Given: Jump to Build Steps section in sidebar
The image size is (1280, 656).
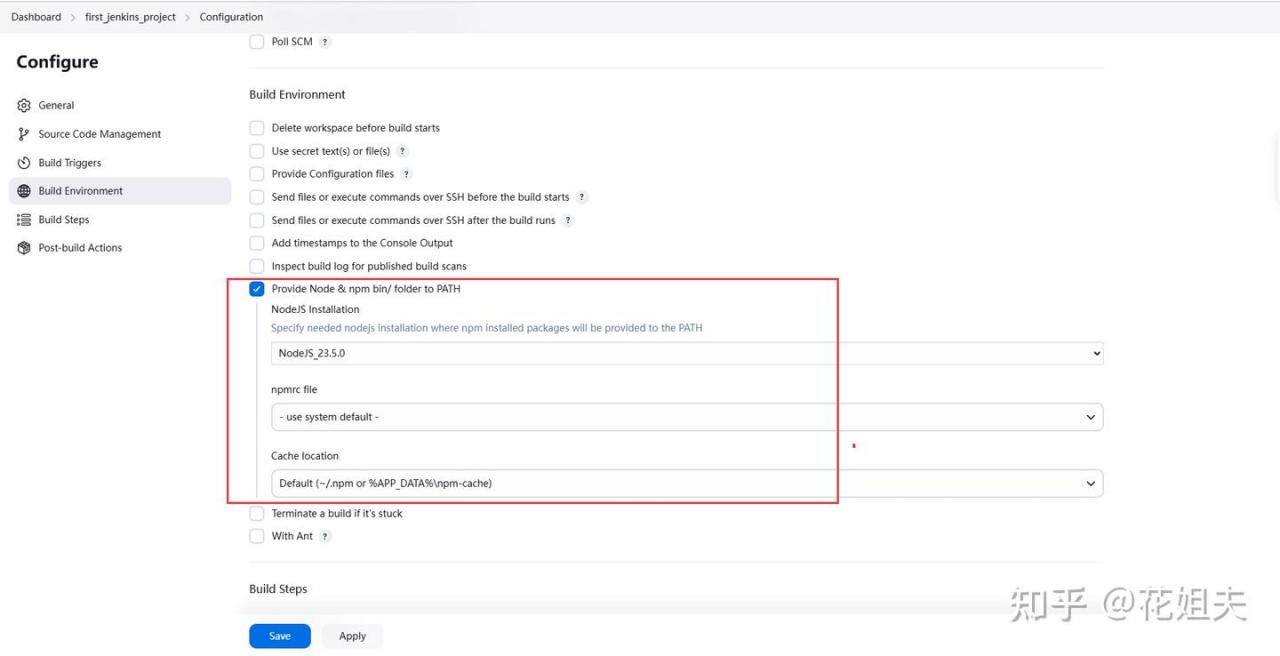Looking at the screenshot, I should (120, 220).
